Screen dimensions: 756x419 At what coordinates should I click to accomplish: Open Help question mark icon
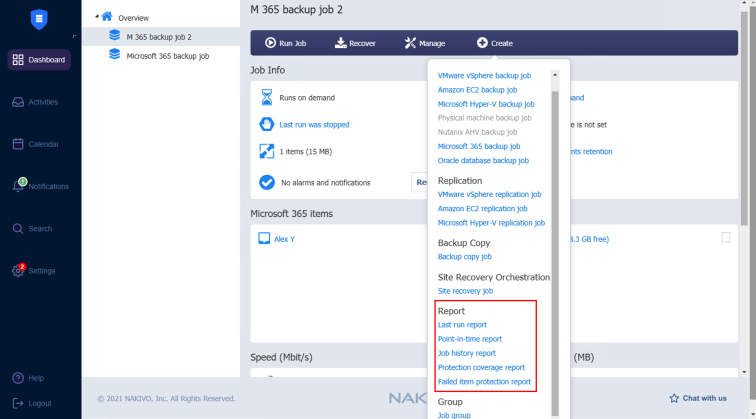click(x=18, y=378)
